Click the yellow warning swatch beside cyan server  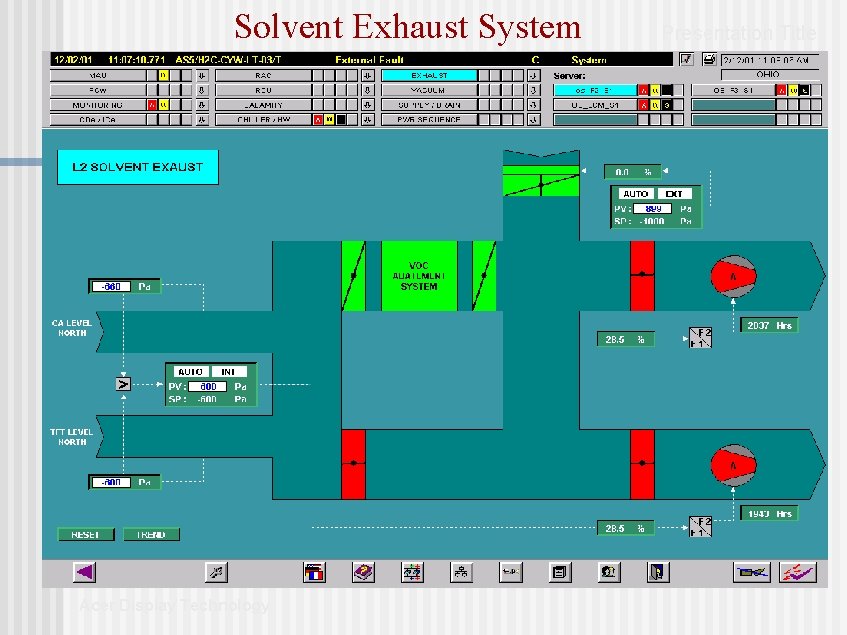point(655,90)
